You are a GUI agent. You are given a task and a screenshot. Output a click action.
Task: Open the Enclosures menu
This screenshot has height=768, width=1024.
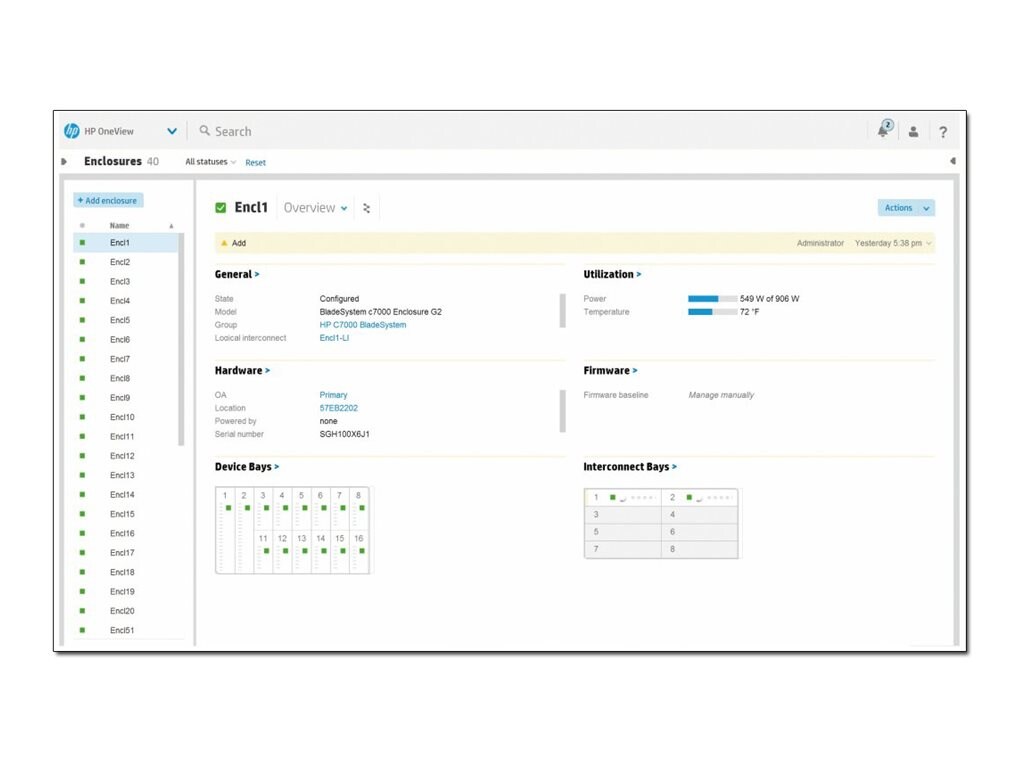point(113,161)
